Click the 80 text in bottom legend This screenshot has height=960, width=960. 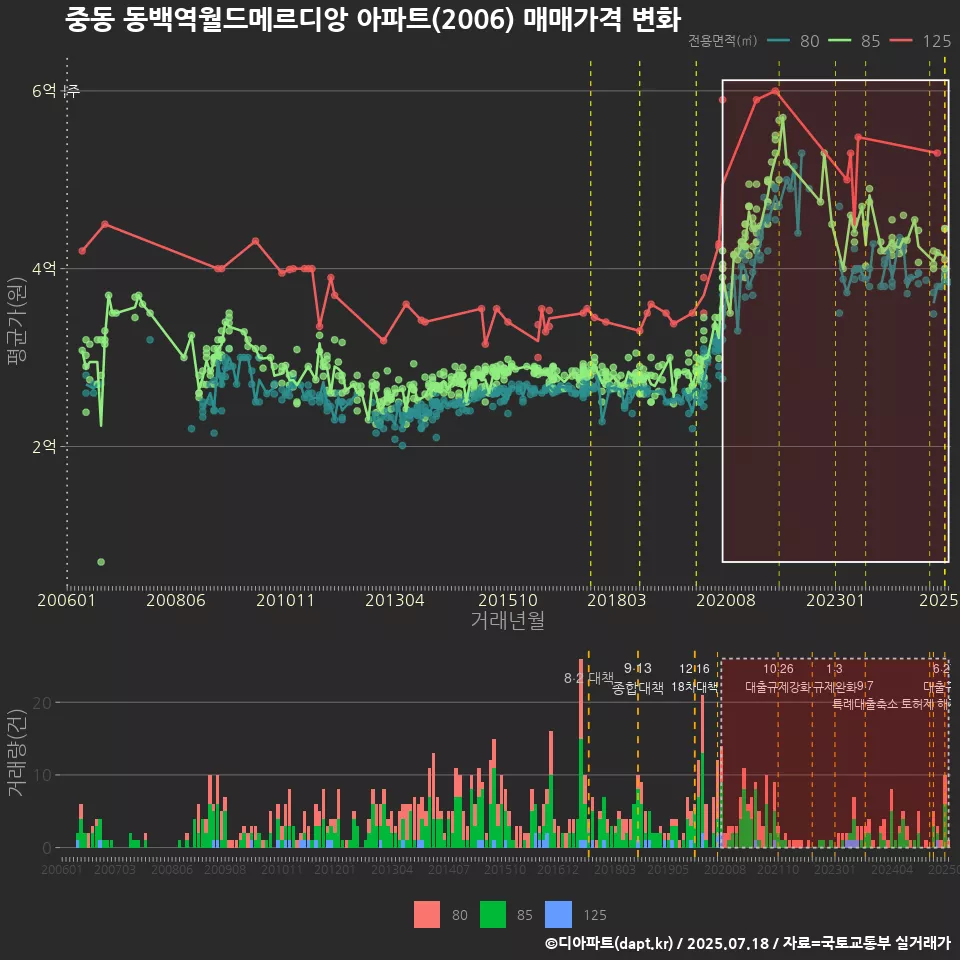460,915
